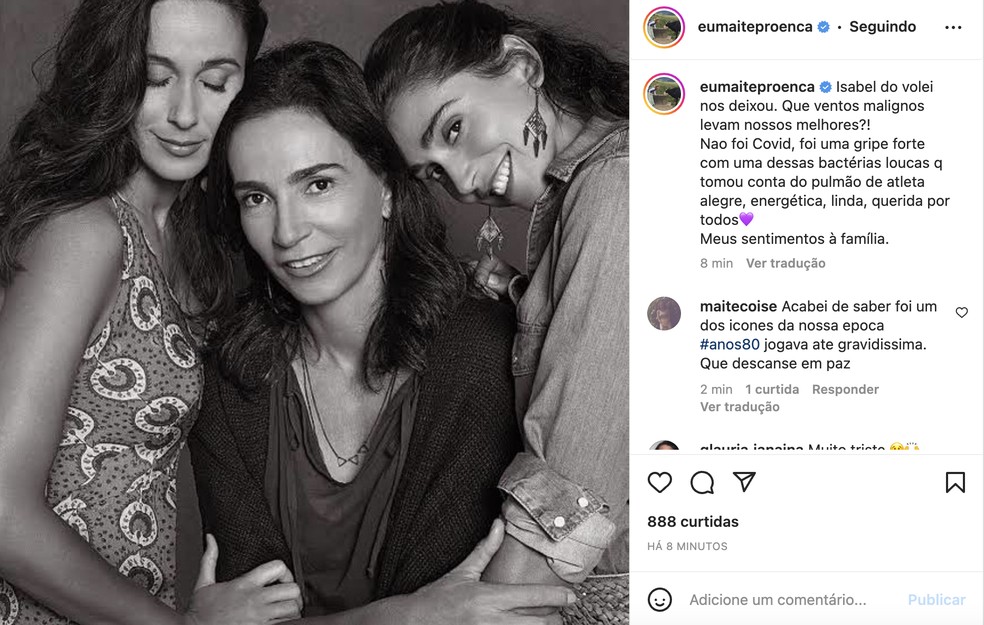
Task: Open comments with the speech bubble icon
Action: point(702,482)
